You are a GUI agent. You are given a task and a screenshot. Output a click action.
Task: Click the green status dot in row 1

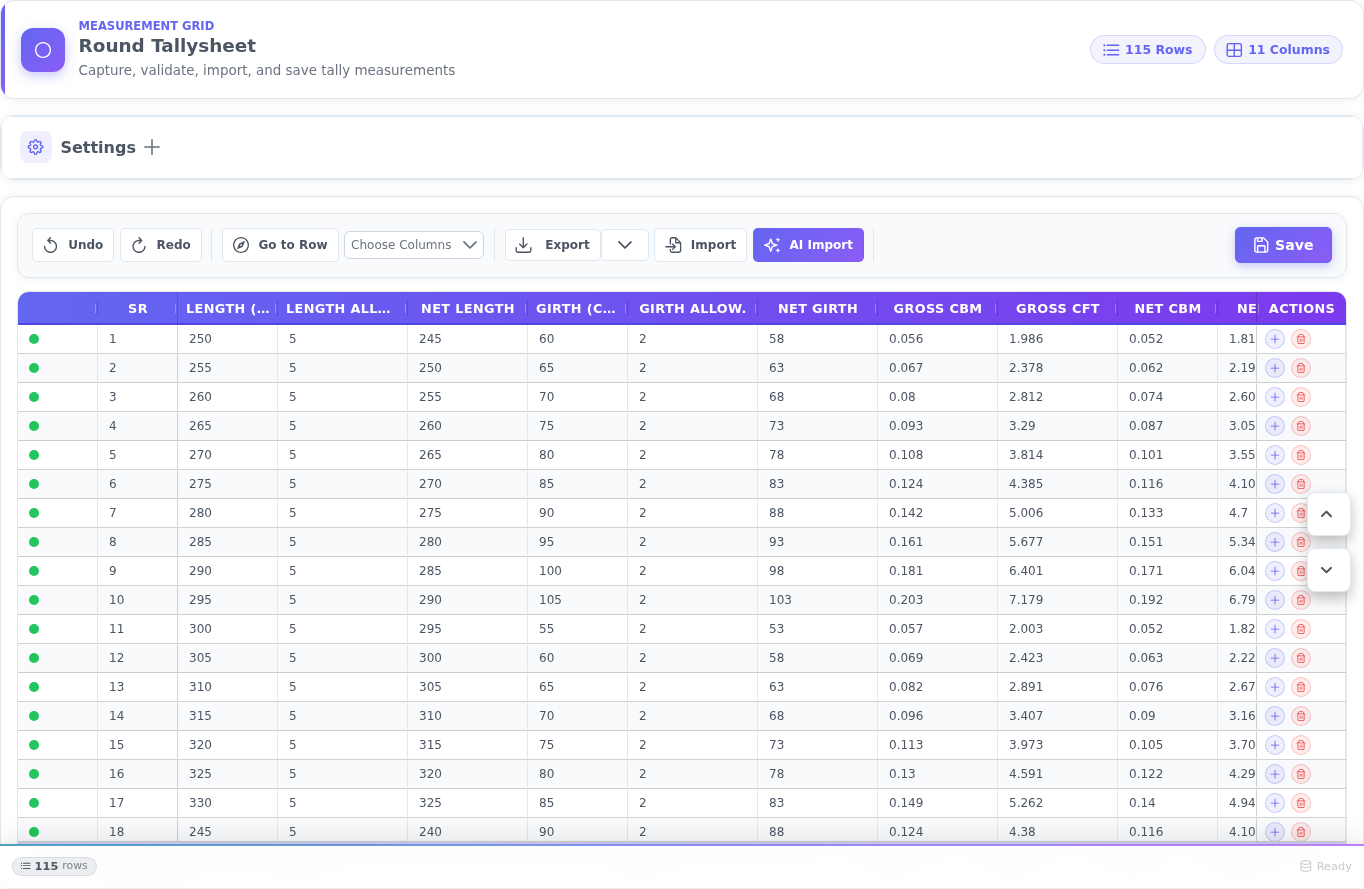coord(34,339)
